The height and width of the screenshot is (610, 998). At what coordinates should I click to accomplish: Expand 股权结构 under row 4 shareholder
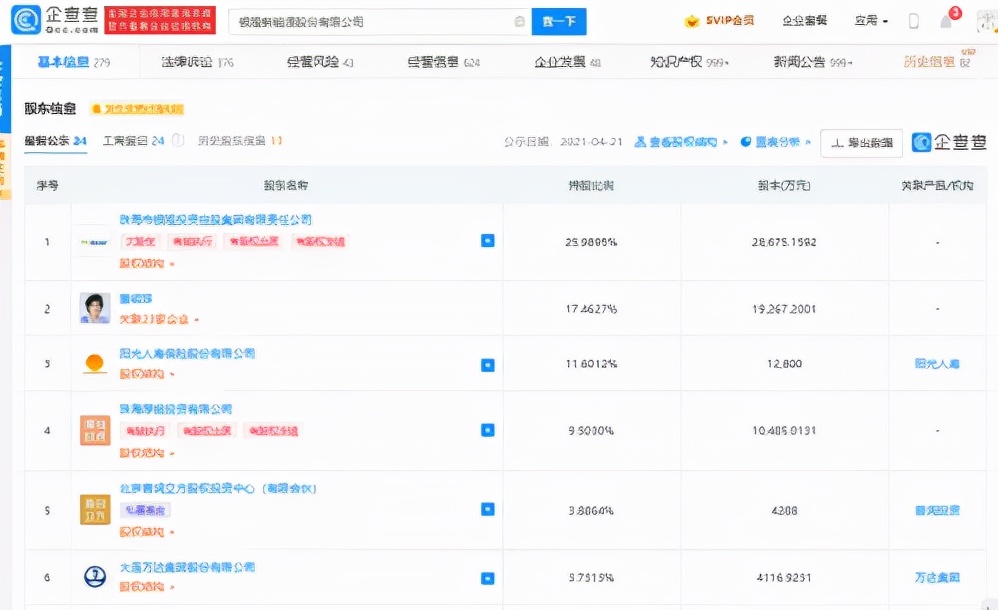146,453
